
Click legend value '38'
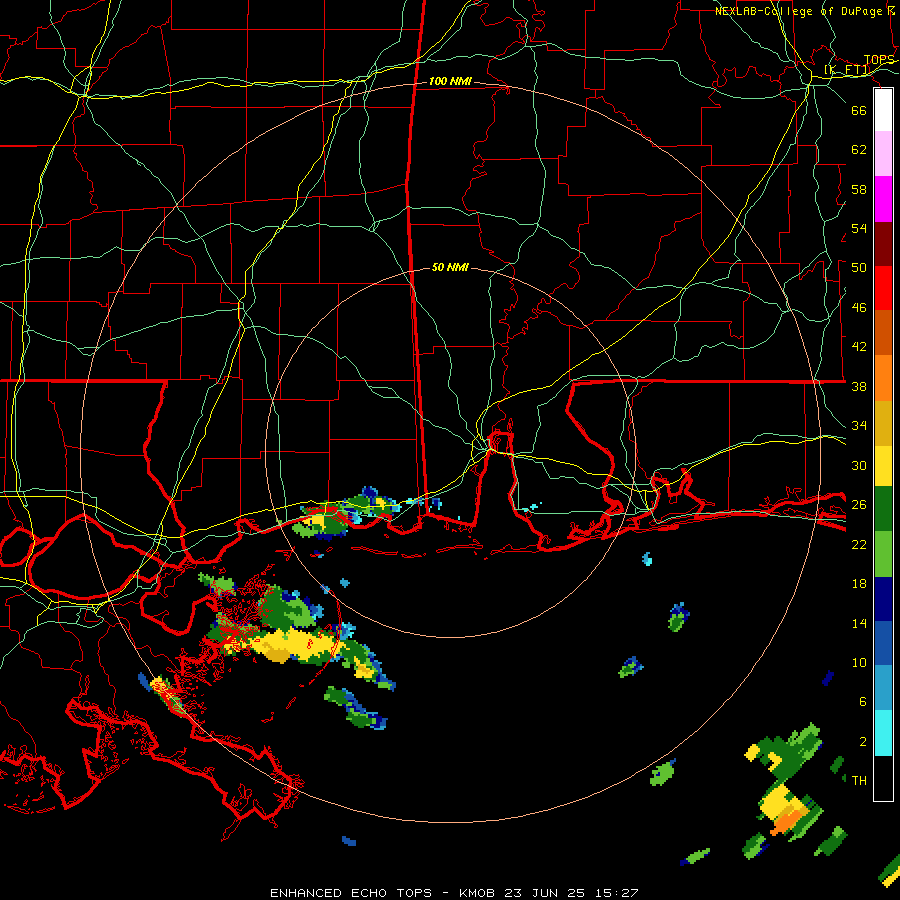click(859, 386)
